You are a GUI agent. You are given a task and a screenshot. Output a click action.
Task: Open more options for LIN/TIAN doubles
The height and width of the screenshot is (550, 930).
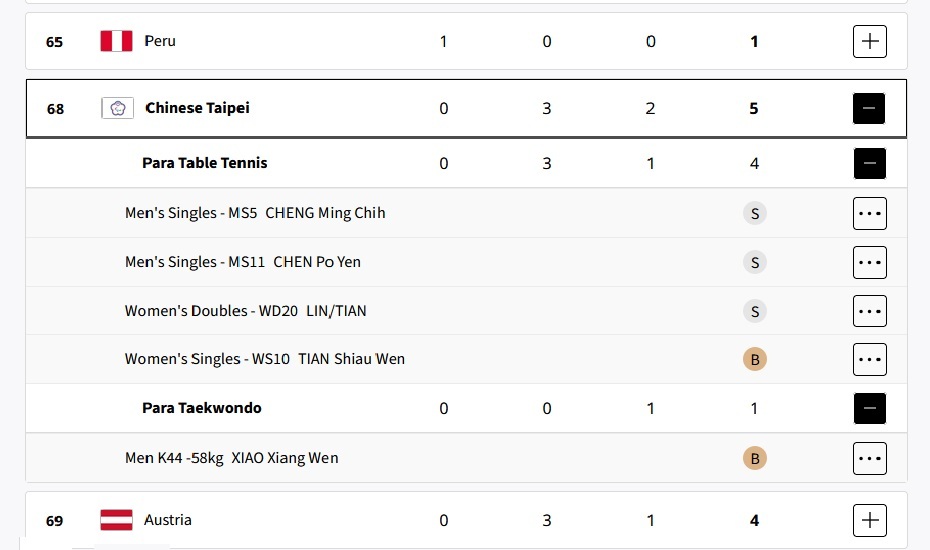(870, 311)
